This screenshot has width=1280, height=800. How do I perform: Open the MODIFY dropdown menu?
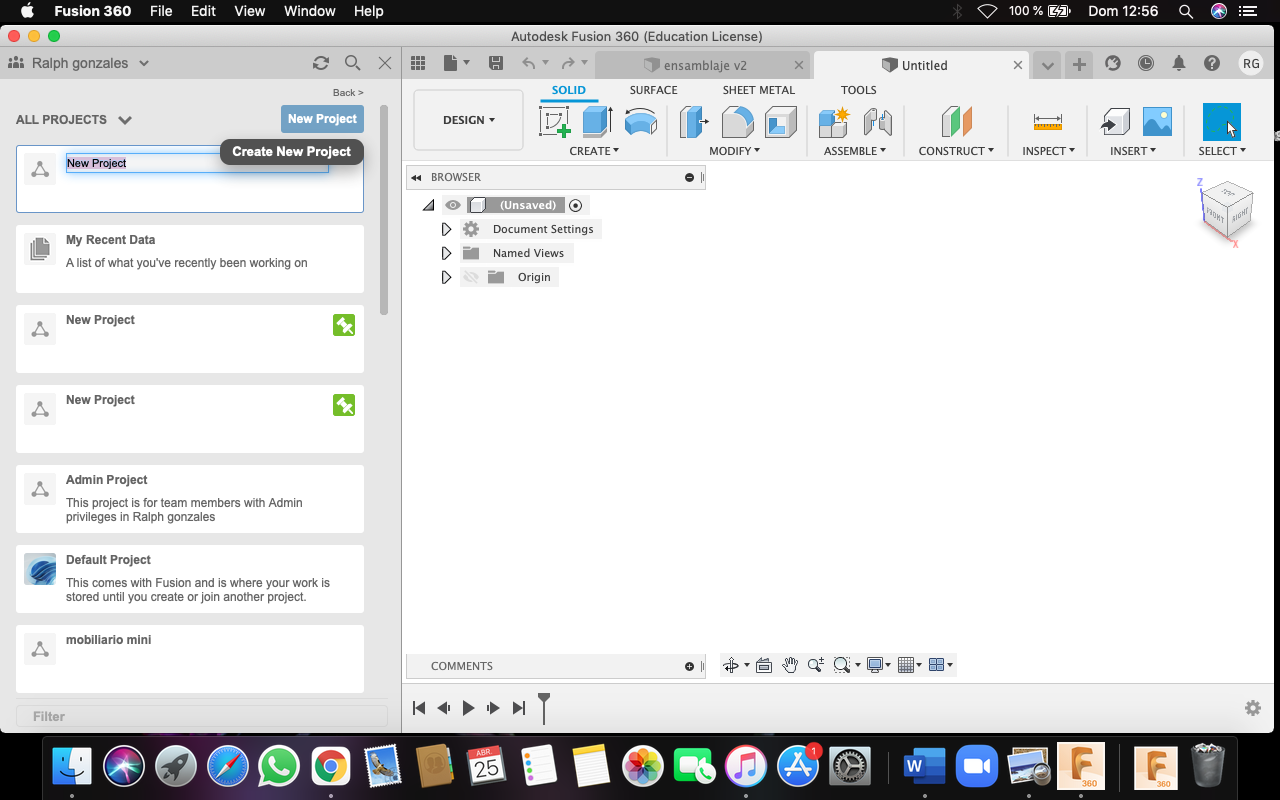click(735, 151)
